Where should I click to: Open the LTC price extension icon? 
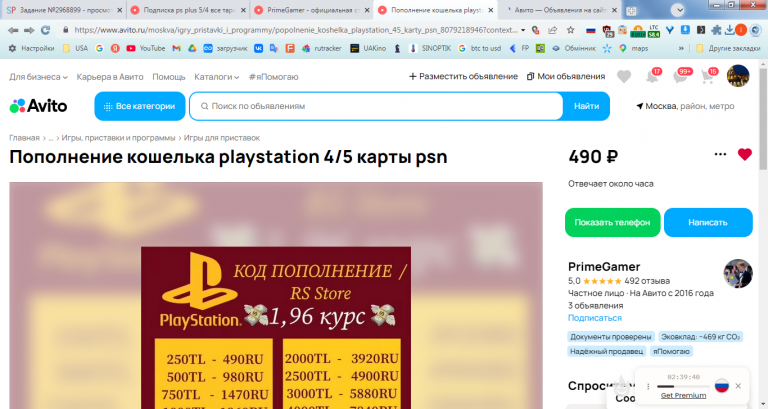tap(654, 31)
